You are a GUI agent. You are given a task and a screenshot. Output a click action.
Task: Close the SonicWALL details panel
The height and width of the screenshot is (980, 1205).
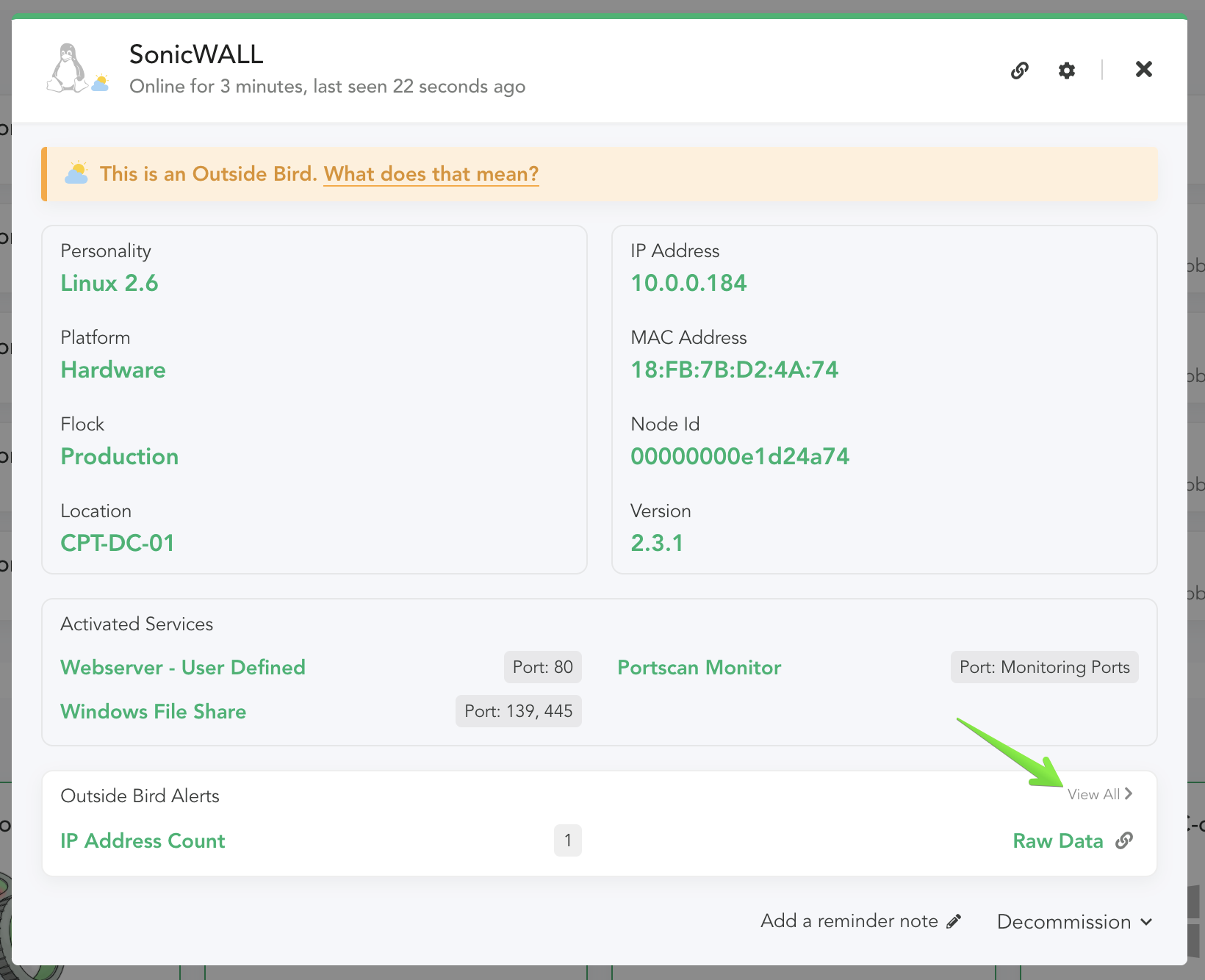pyautogui.click(x=1143, y=69)
